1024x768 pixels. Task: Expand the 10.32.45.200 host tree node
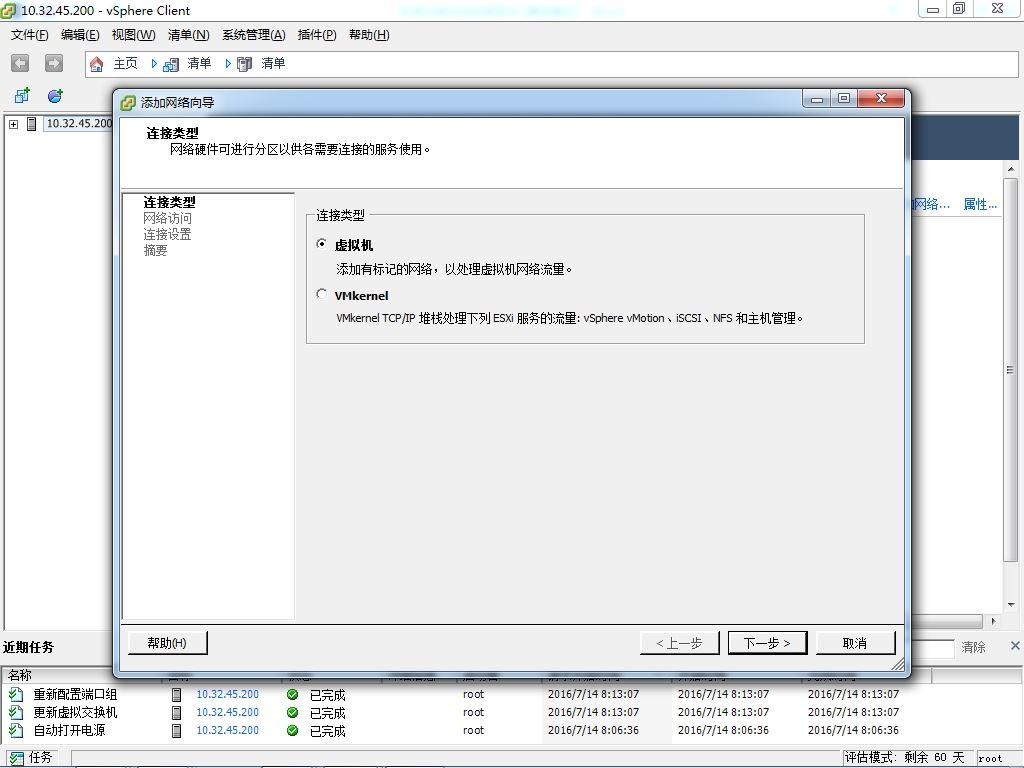tap(14, 123)
